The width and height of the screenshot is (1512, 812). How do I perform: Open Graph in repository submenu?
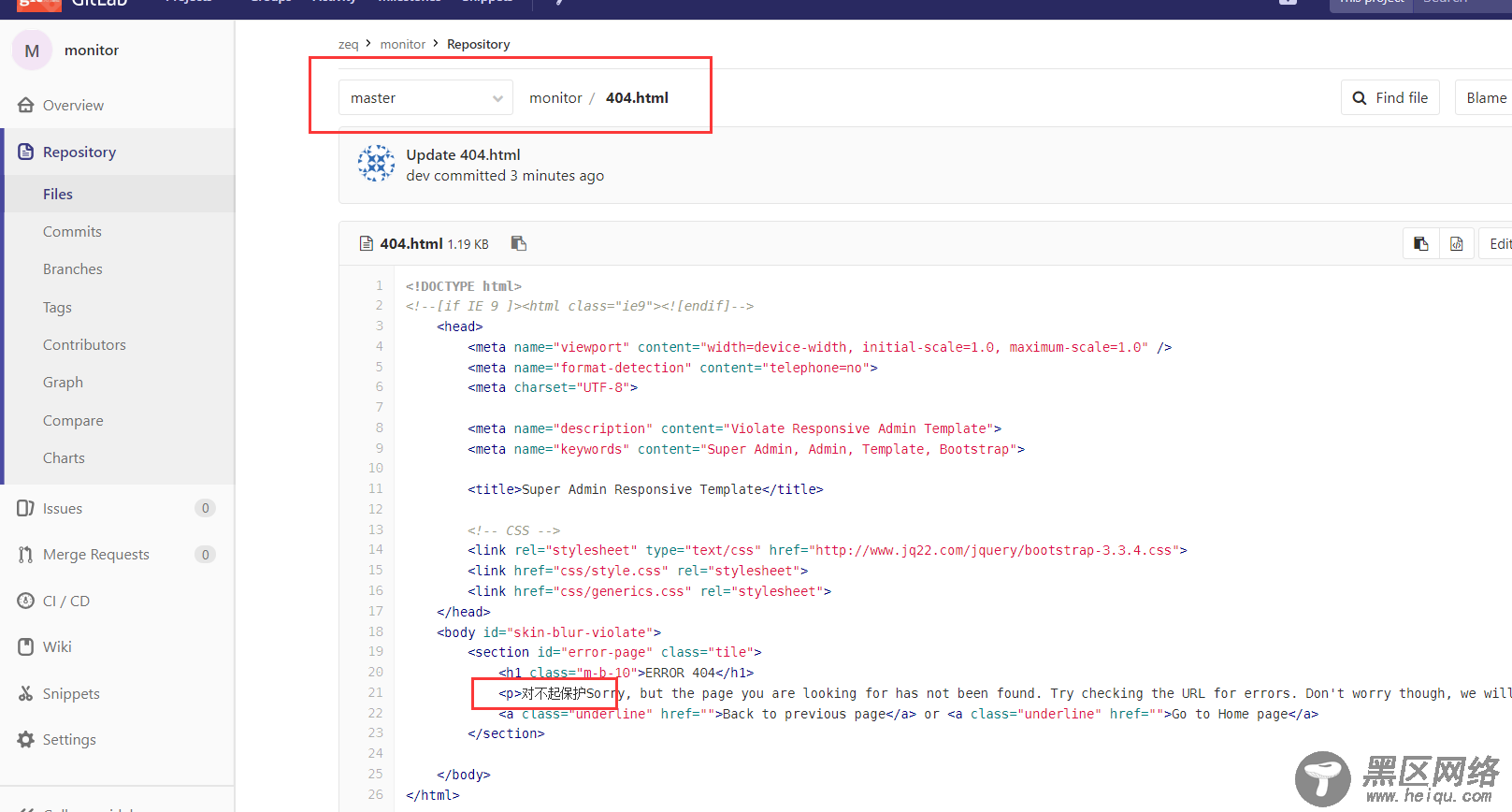pyautogui.click(x=63, y=382)
